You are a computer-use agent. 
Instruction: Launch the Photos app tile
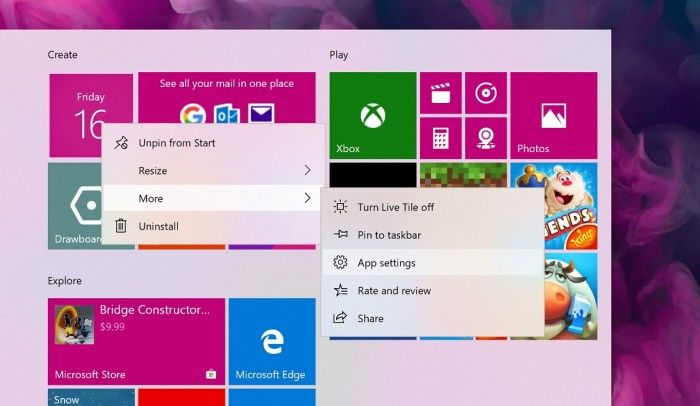(553, 115)
